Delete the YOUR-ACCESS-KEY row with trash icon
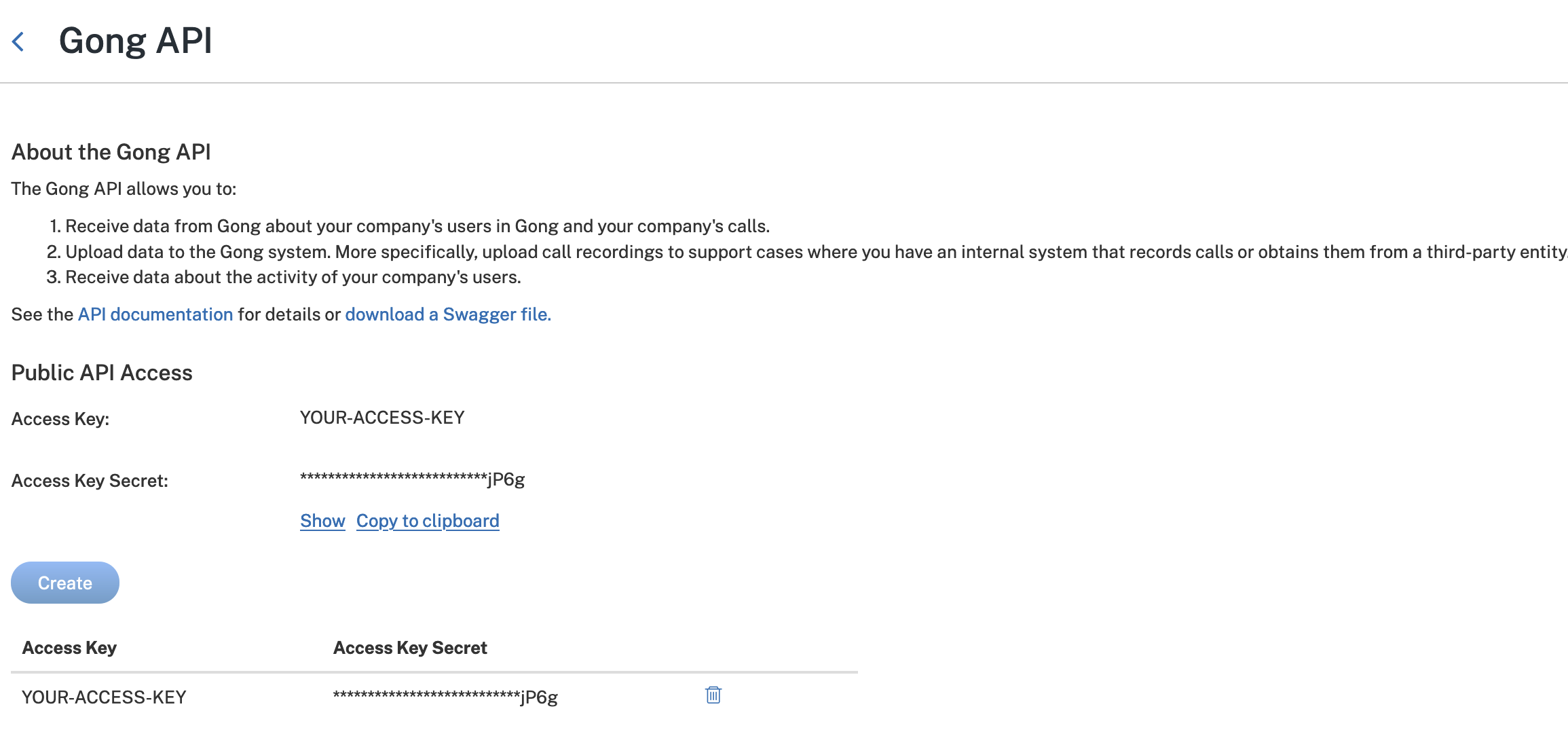The height and width of the screenshot is (732, 1568). click(x=713, y=695)
